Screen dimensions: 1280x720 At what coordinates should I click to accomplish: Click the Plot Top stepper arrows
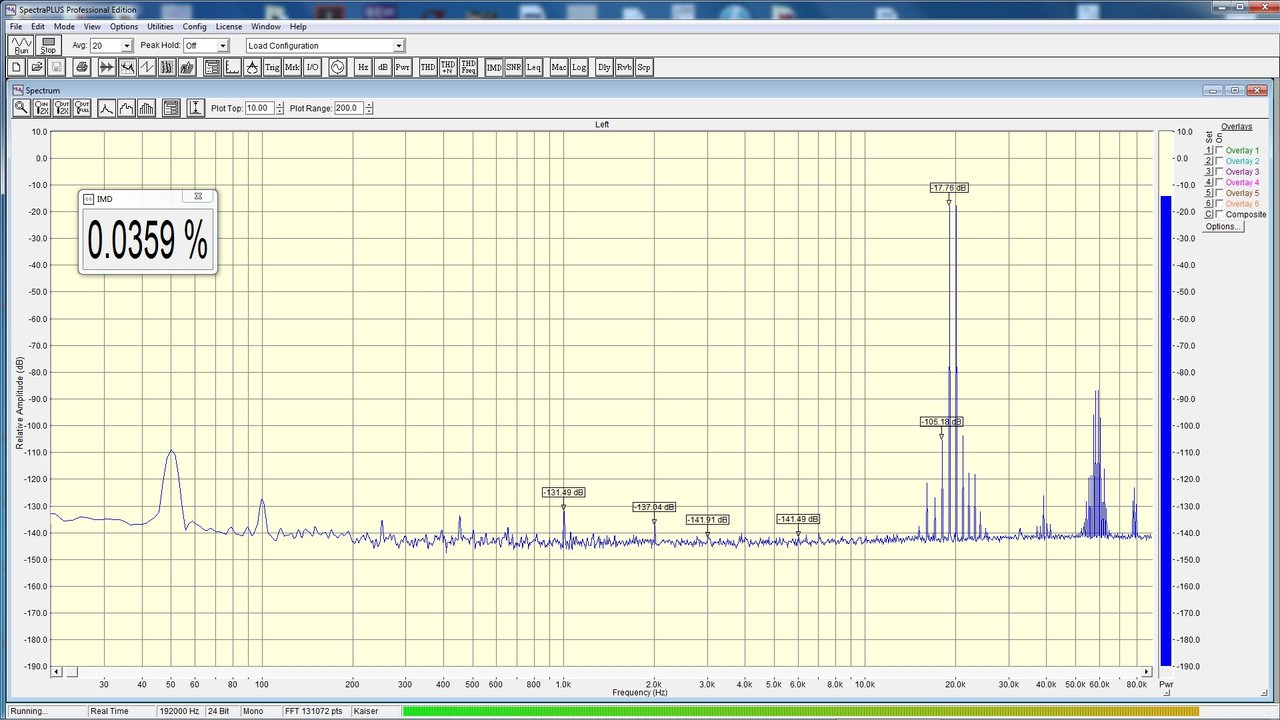coord(279,108)
